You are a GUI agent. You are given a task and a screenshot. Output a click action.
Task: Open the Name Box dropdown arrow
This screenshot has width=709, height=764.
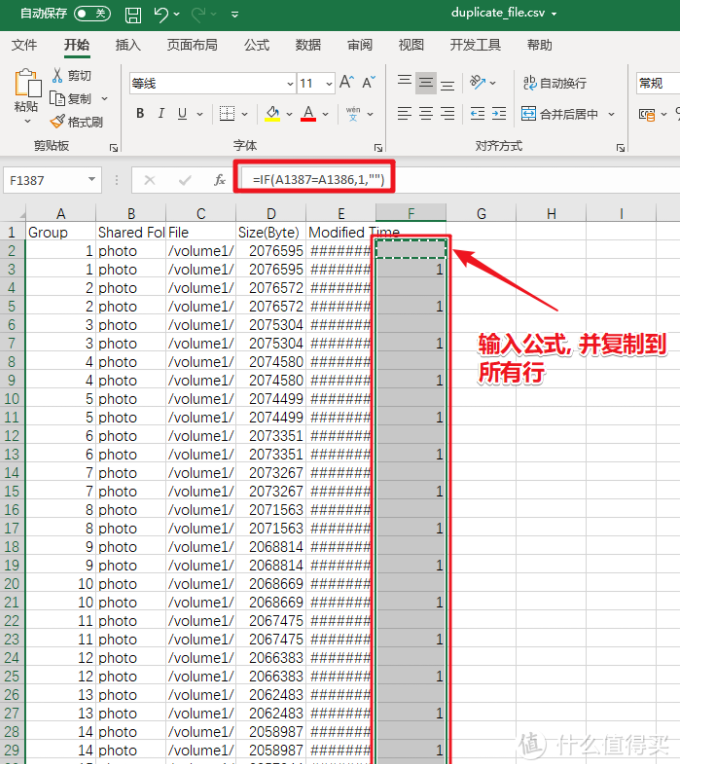coord(92,180)
